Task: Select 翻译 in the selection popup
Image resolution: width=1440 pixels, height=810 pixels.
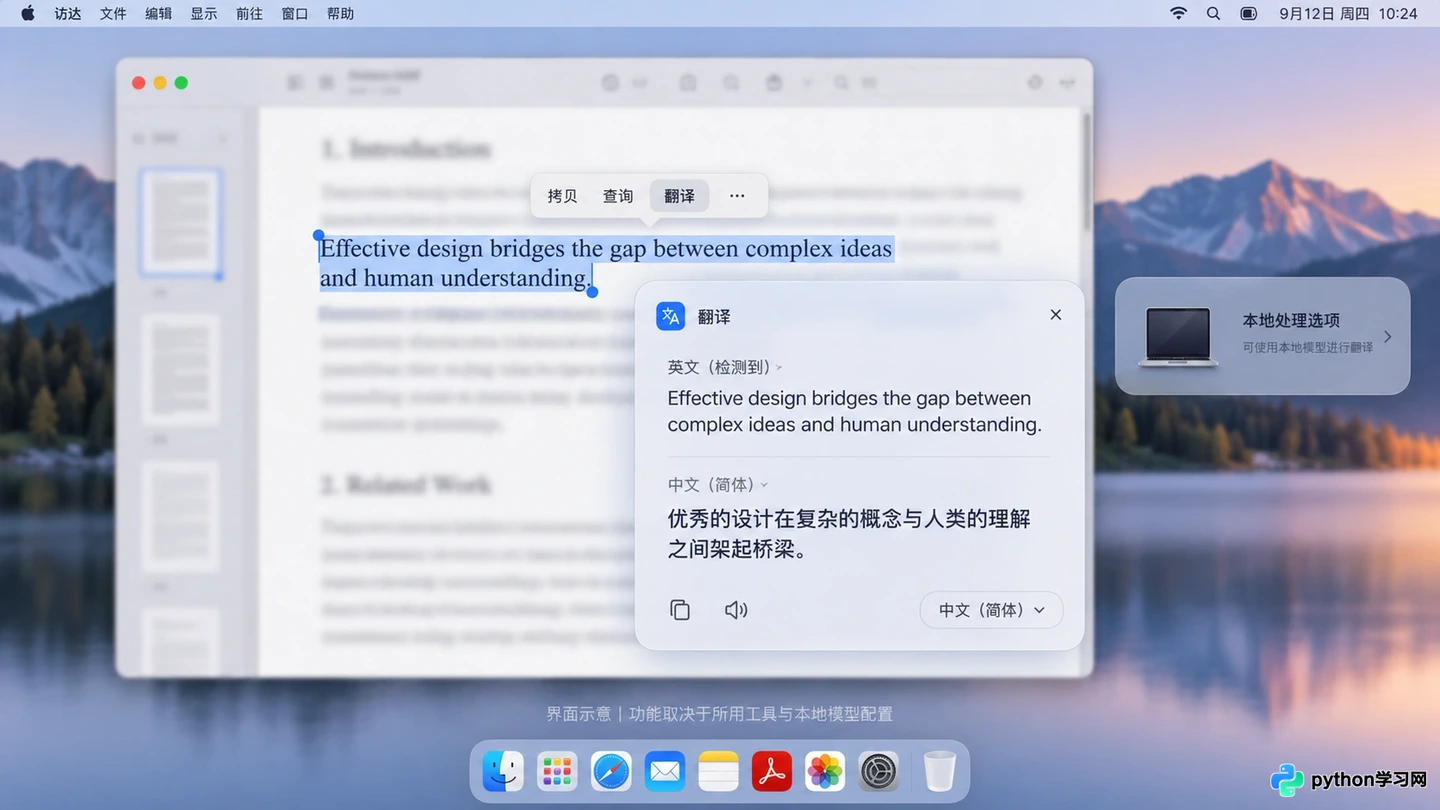Action: click(x=679, y=196)
